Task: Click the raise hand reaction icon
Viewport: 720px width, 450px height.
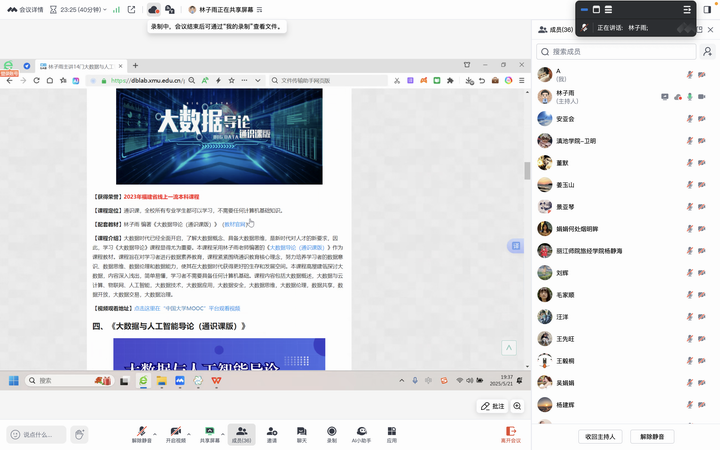Action: click(x=79, y=434)
